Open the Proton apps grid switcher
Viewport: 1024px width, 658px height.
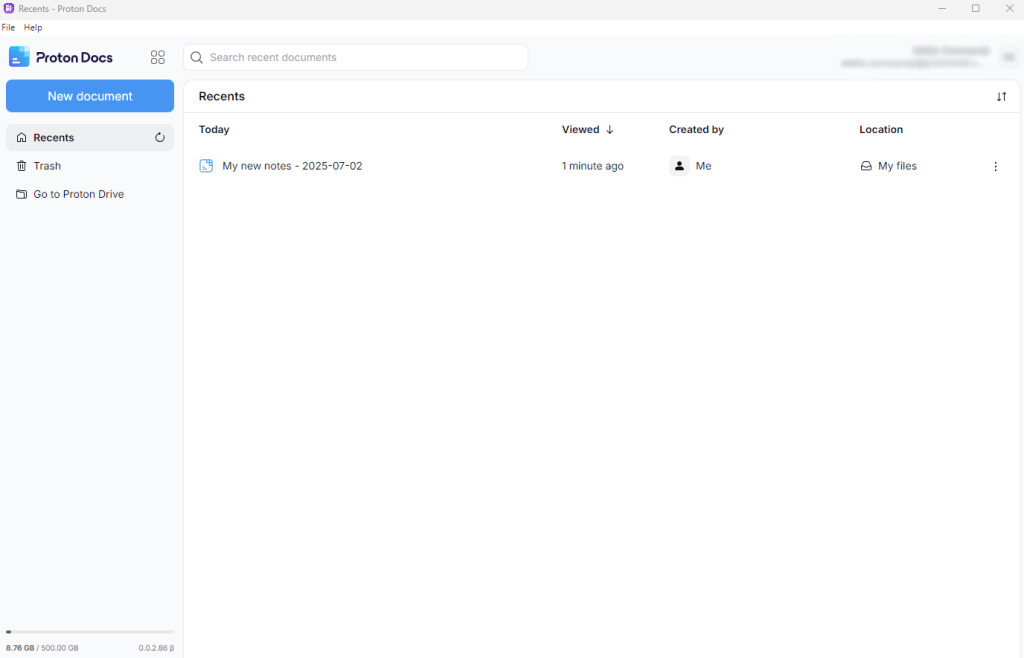157,57
